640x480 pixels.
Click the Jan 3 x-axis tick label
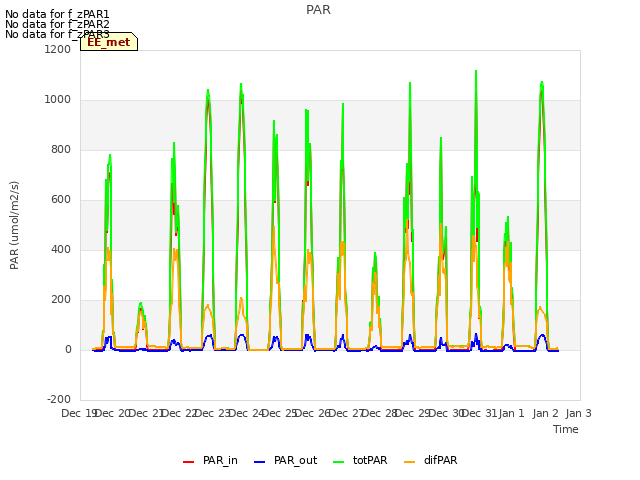coord(578,413)
